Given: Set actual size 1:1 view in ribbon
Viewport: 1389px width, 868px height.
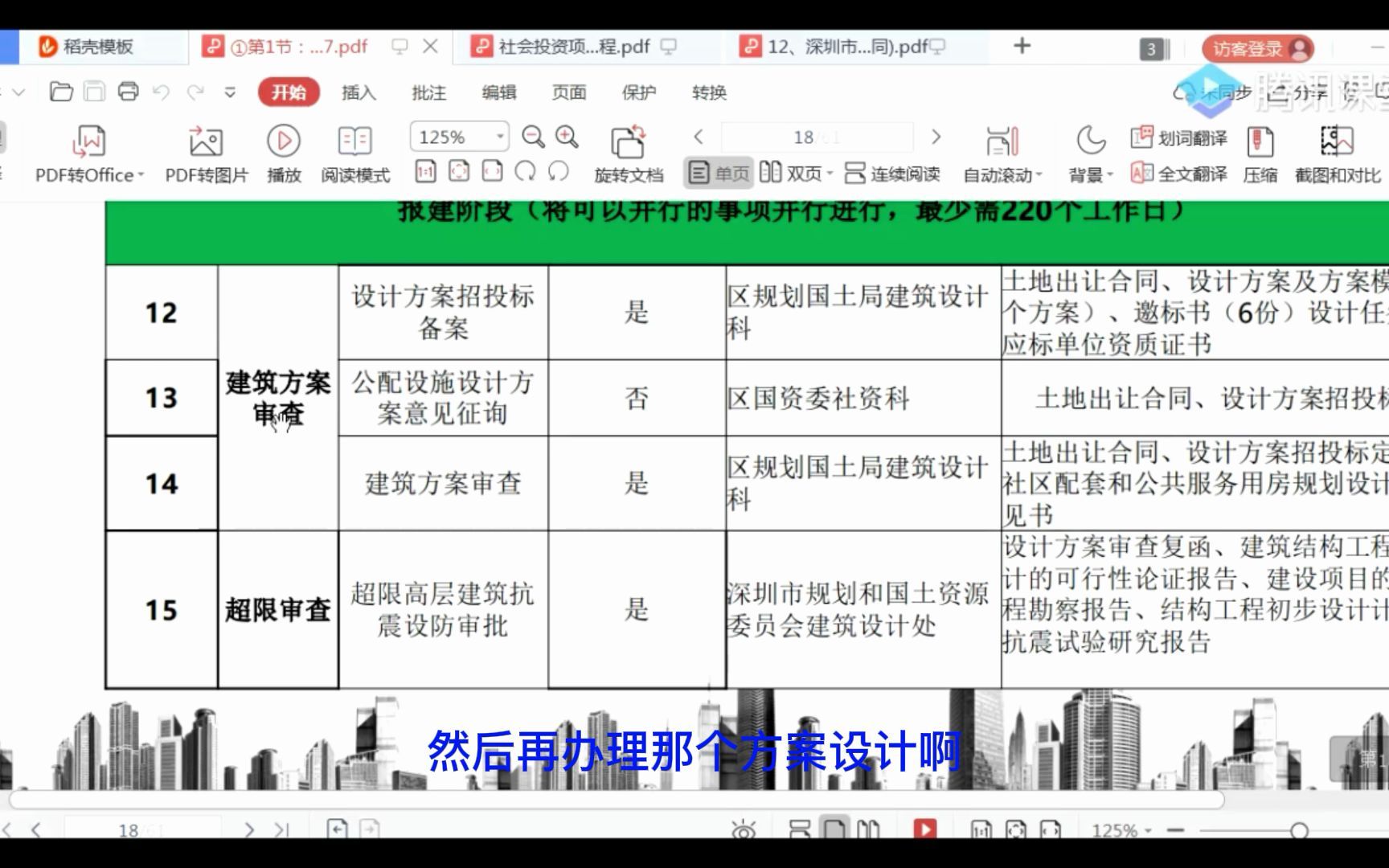Looking at the screenshot, I should point(425,171).
